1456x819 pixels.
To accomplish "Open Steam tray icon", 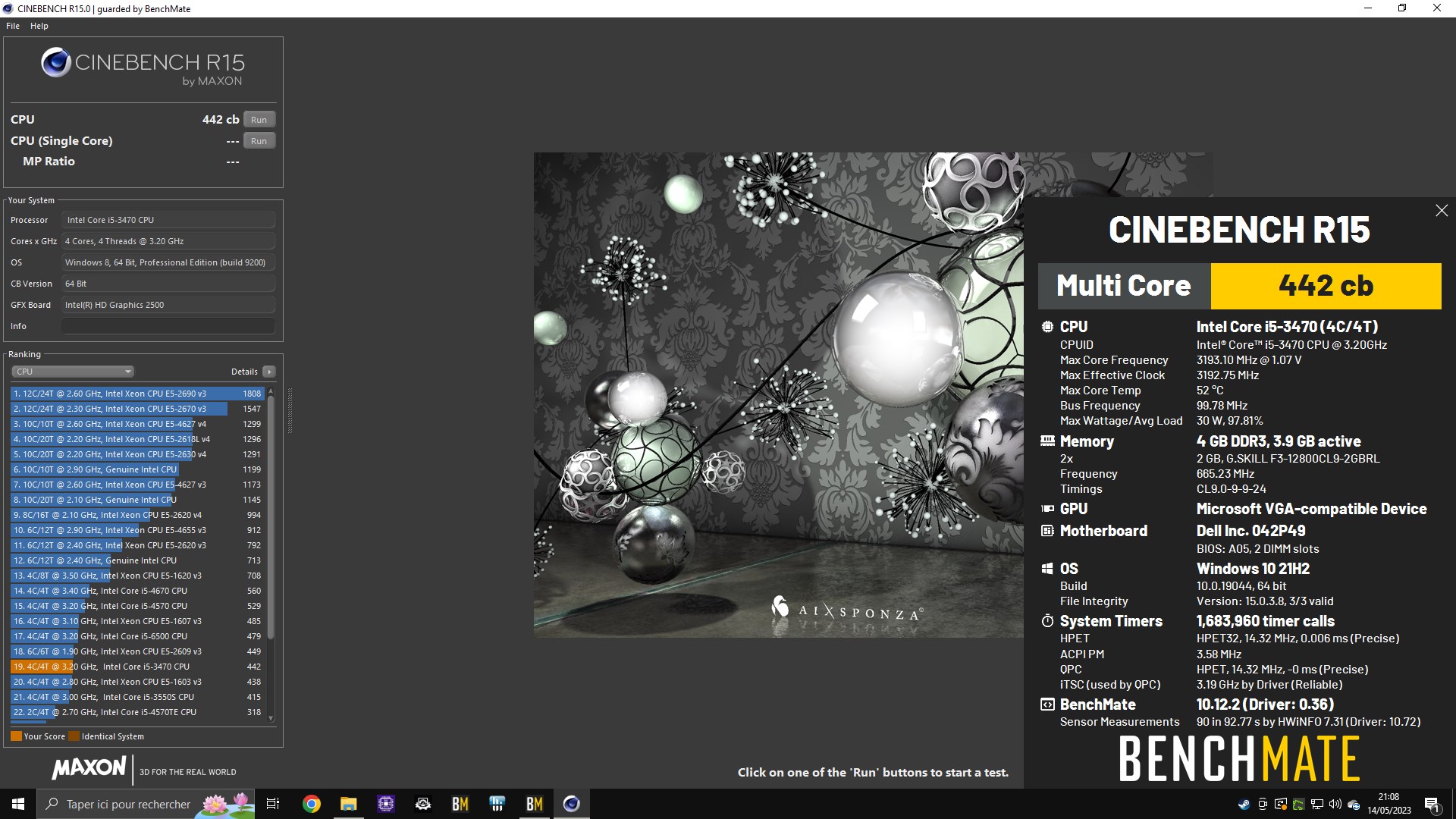I will pyautogui.click(x=1244, y=804).
